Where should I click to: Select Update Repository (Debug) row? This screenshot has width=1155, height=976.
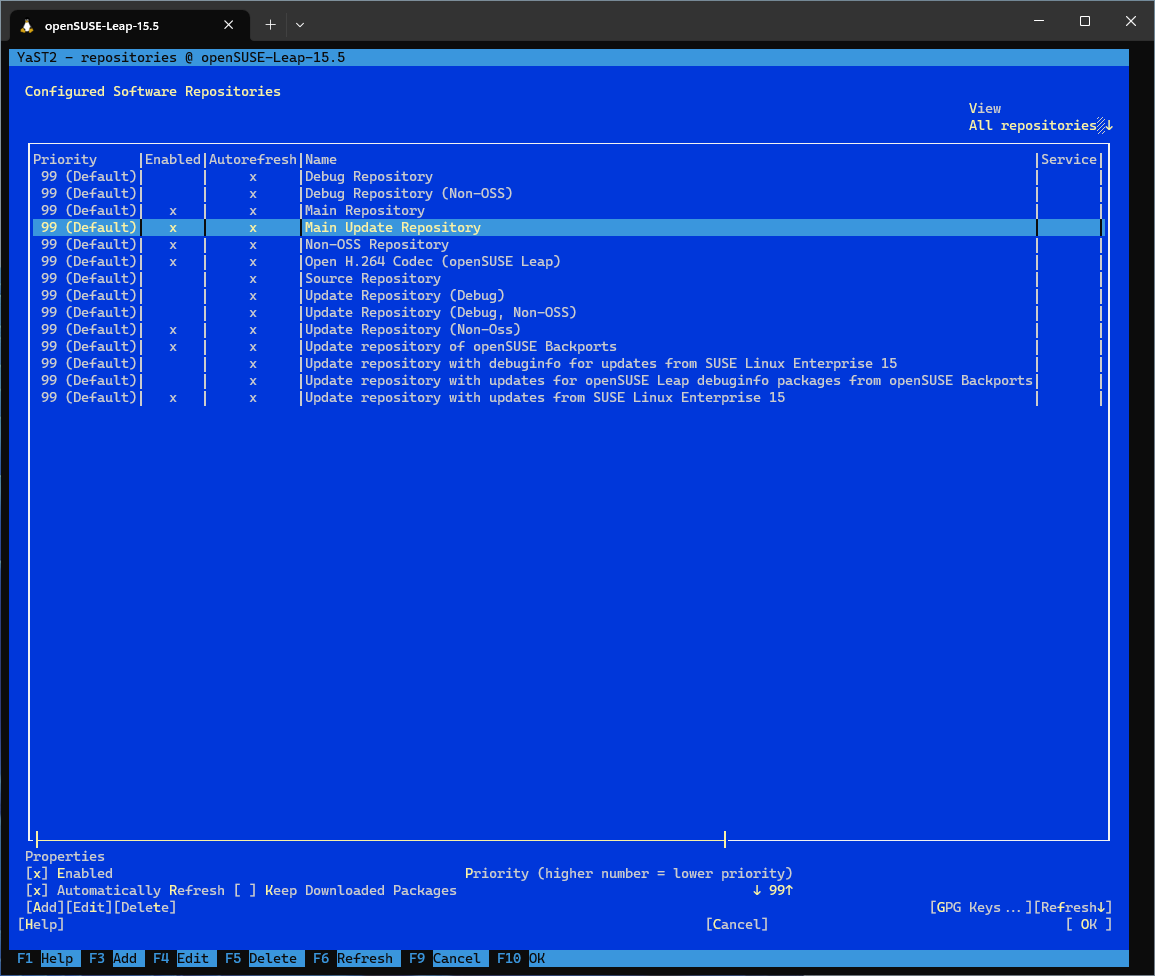point(567,295)
